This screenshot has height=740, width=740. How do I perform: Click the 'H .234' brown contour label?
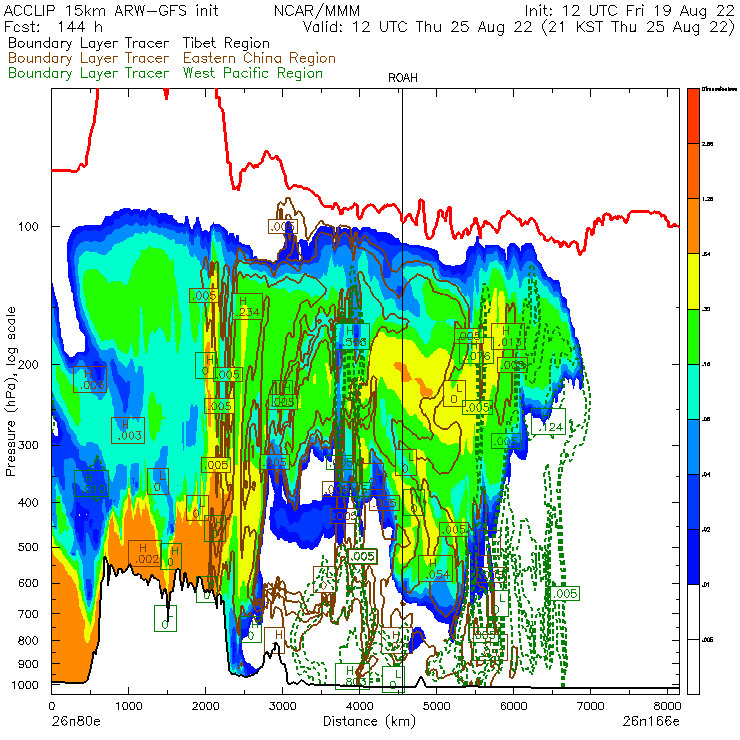point(247,306)
